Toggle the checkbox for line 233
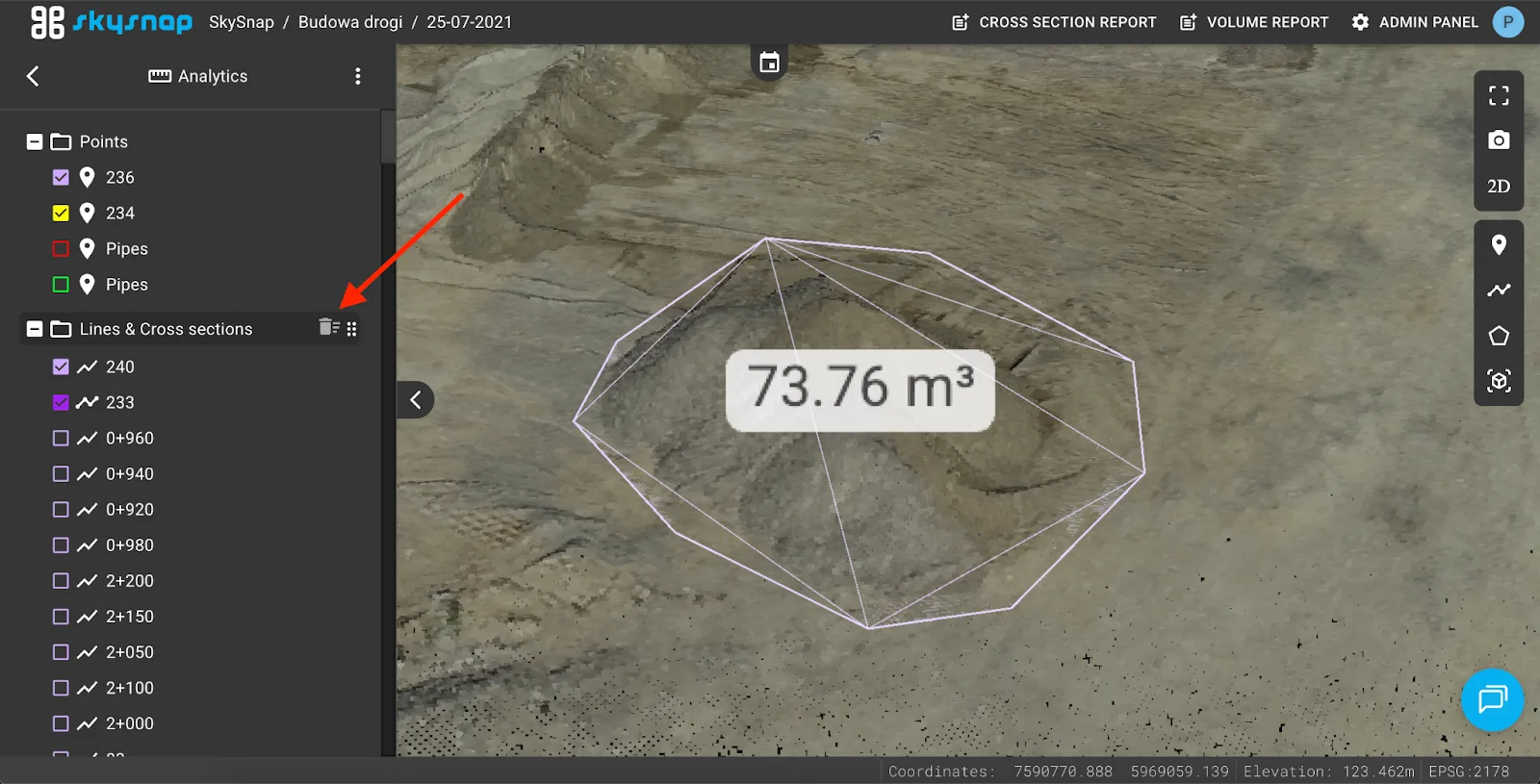The image size is (1540, 784). [x=61, y=402]
